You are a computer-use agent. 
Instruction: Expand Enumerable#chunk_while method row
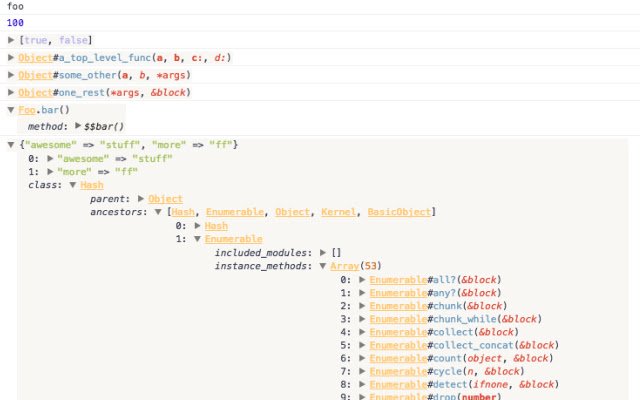362,319
